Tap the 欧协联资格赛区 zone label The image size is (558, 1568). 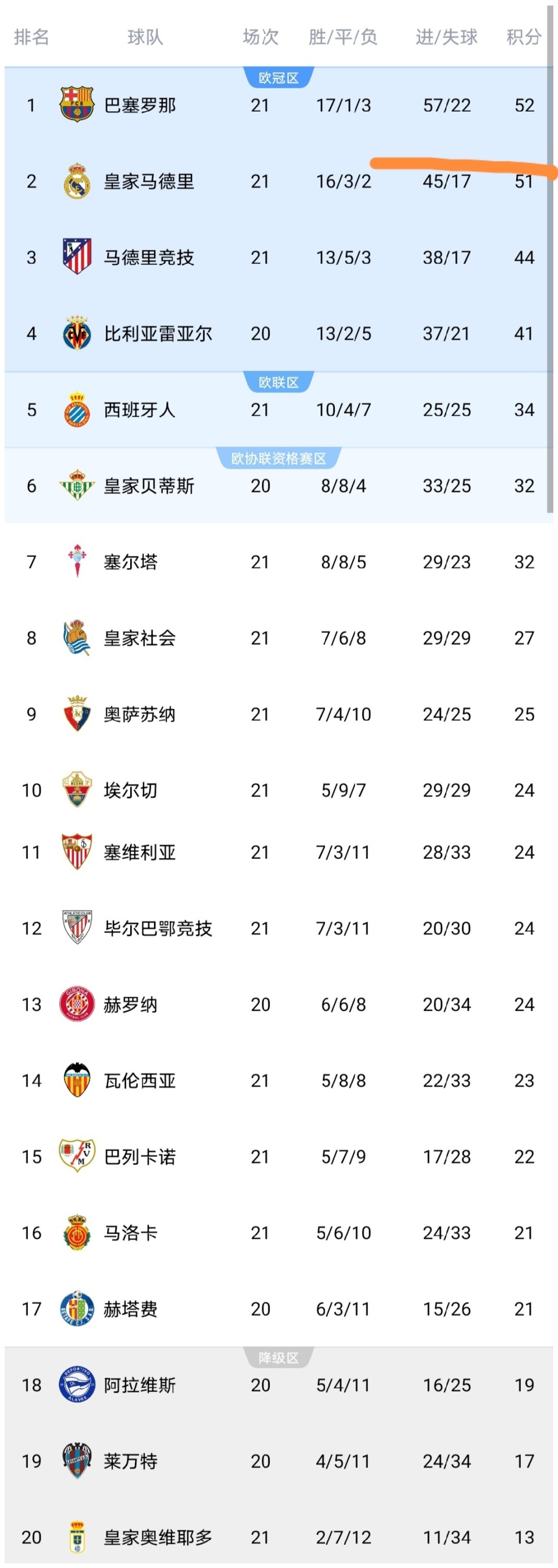[x=278, y=458]
